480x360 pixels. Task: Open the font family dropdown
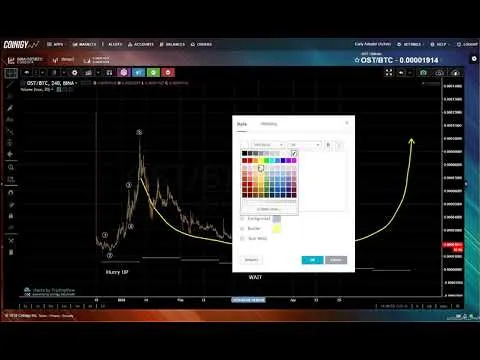(x=268, y=145)
